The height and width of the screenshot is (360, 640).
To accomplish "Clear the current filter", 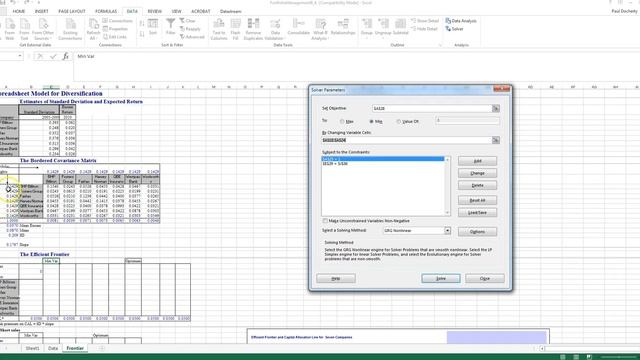I will coord(187,21).
